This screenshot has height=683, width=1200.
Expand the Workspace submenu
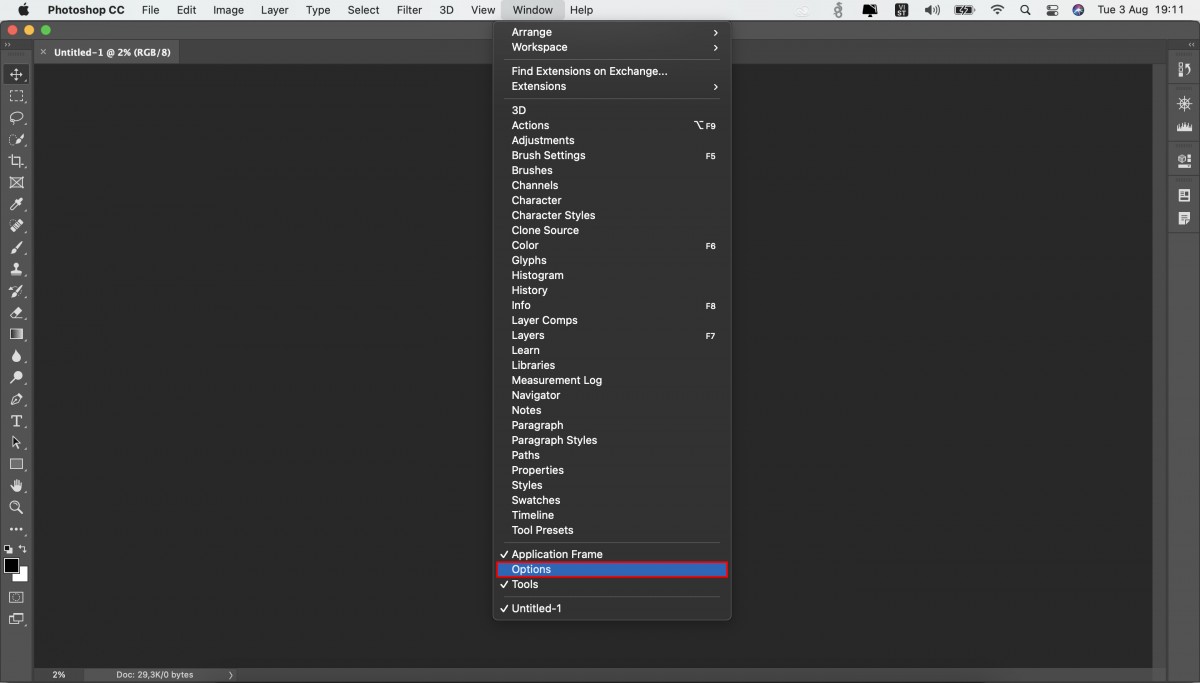(x=612, y=47)
